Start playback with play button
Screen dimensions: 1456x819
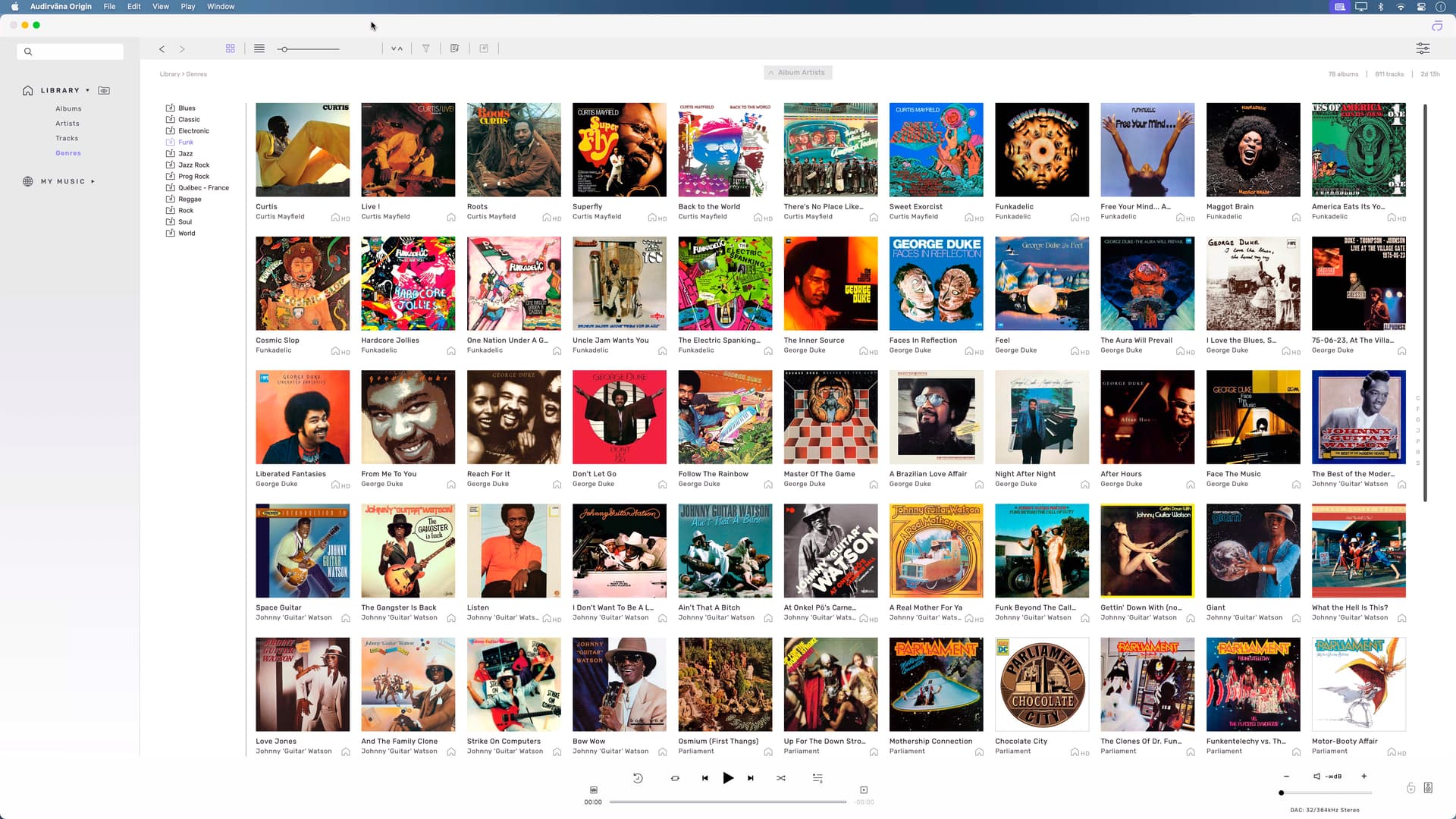(728, 778)
